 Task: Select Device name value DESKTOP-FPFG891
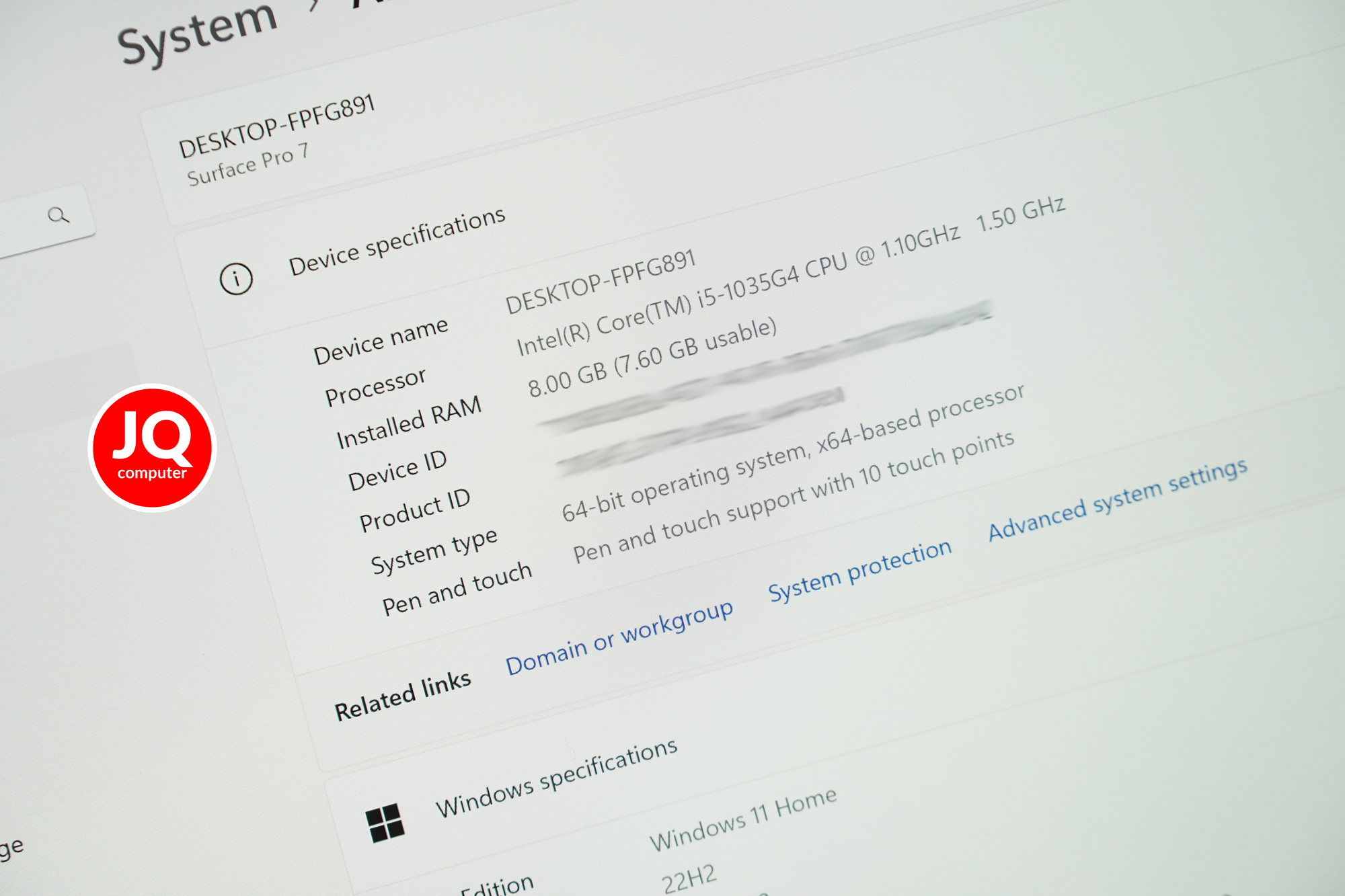tap(601, 282)
